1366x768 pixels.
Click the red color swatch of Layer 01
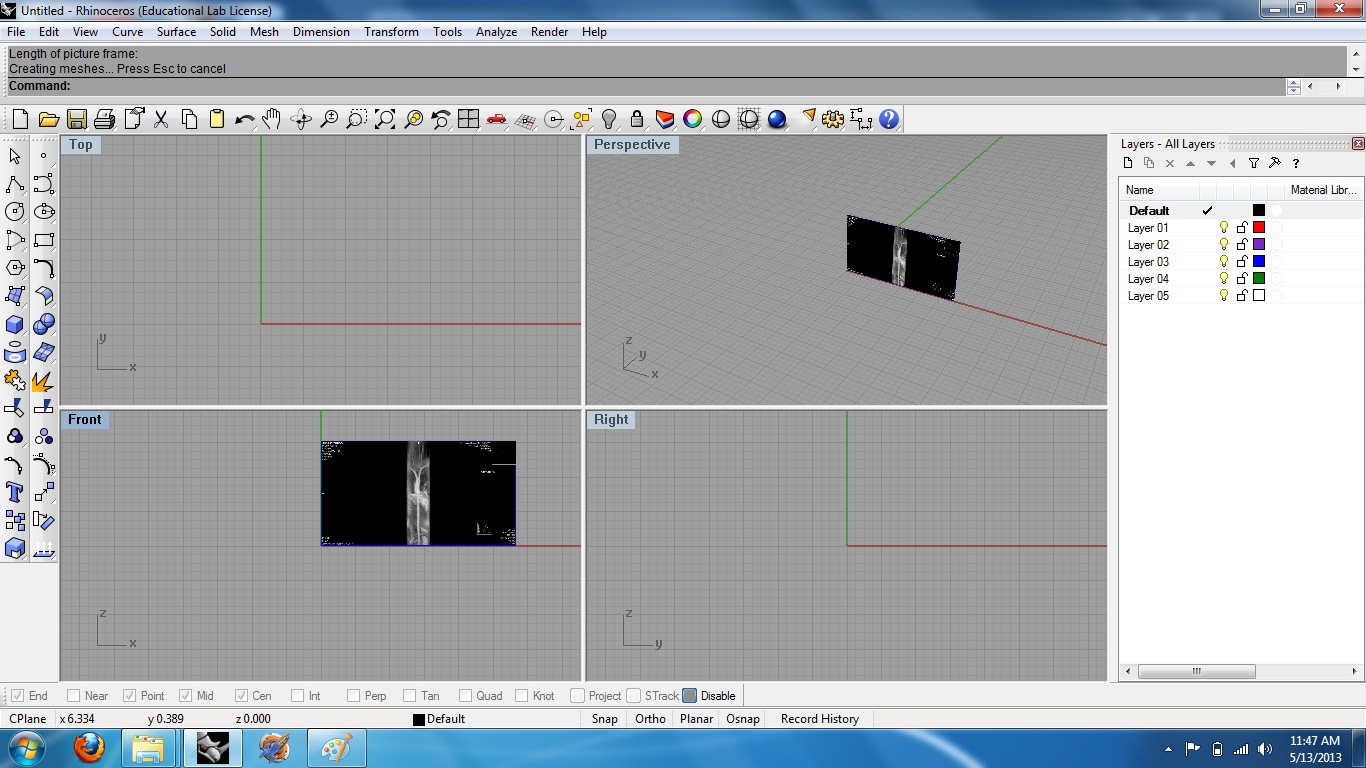1259,227
